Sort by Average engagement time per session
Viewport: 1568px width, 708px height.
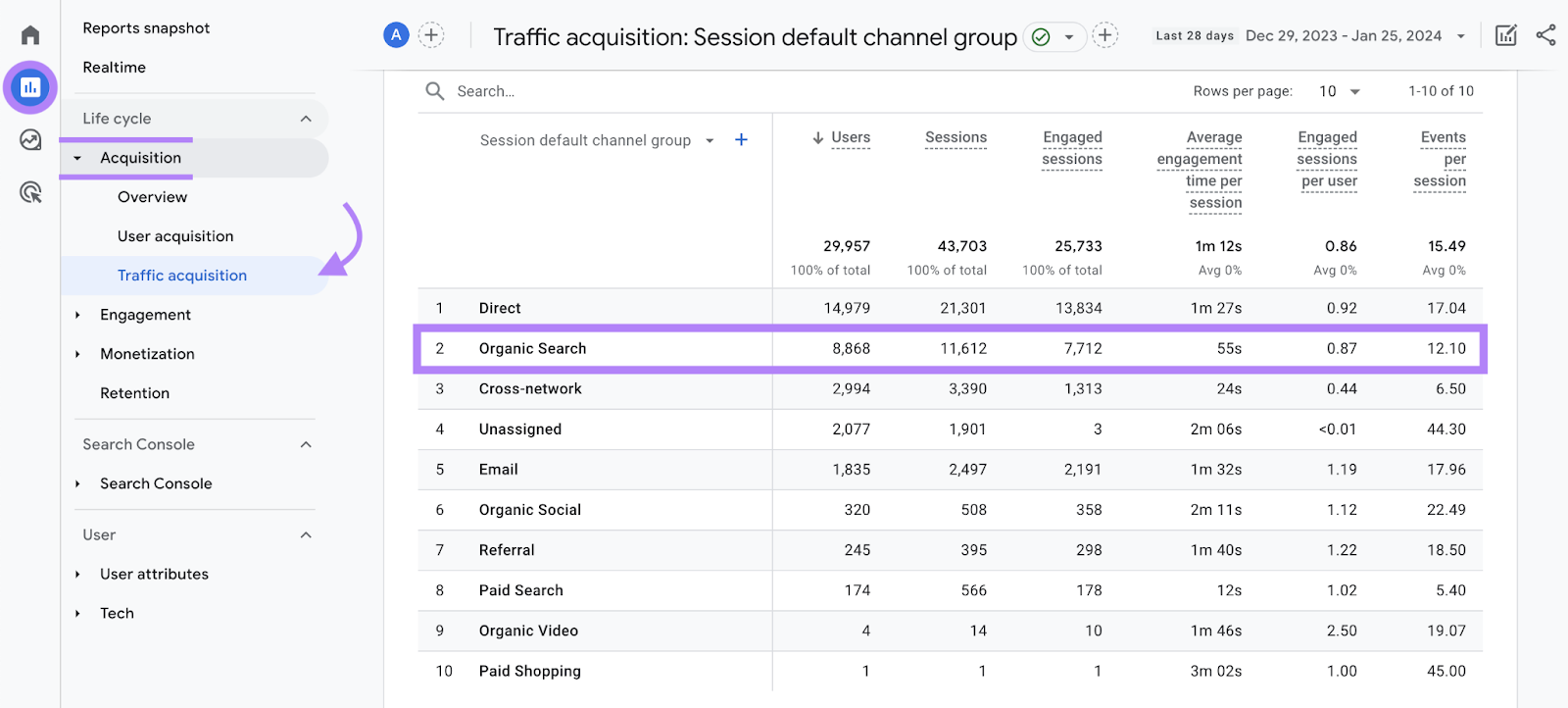(1200, 171)
